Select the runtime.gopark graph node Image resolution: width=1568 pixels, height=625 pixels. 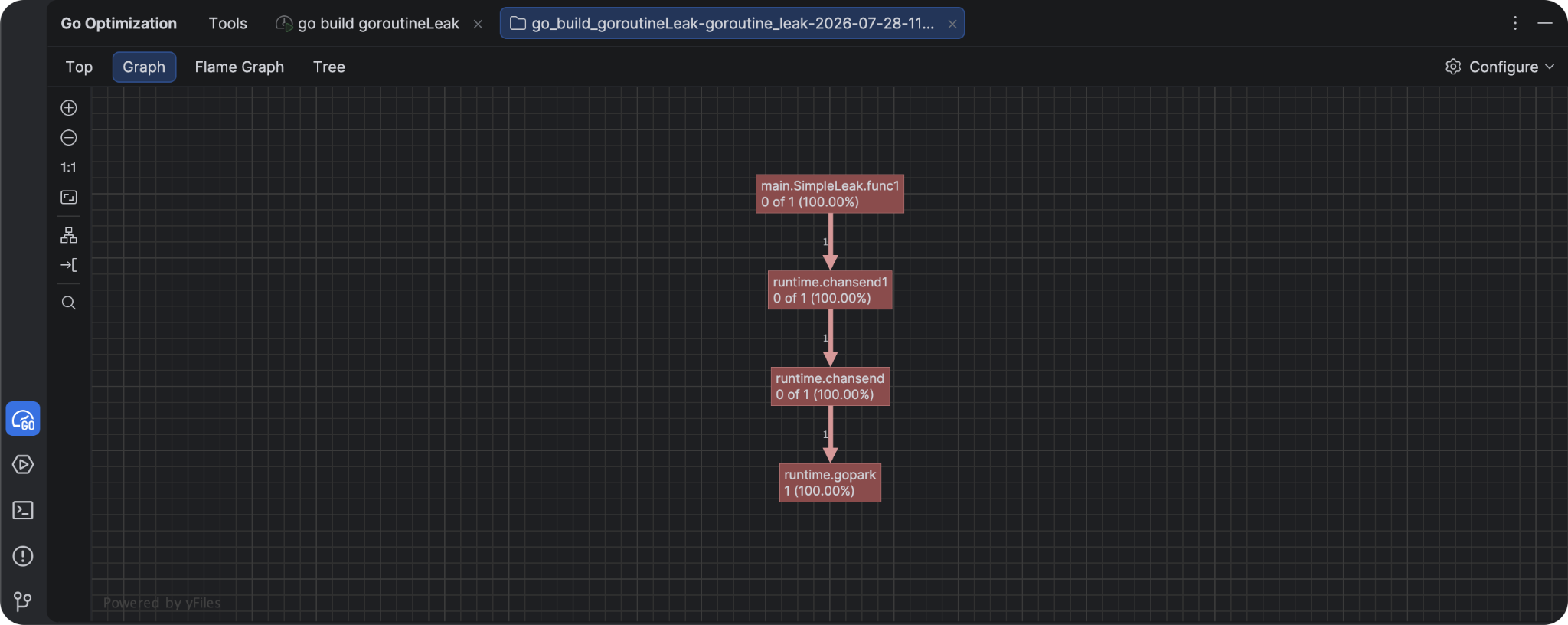pos(830,483)
